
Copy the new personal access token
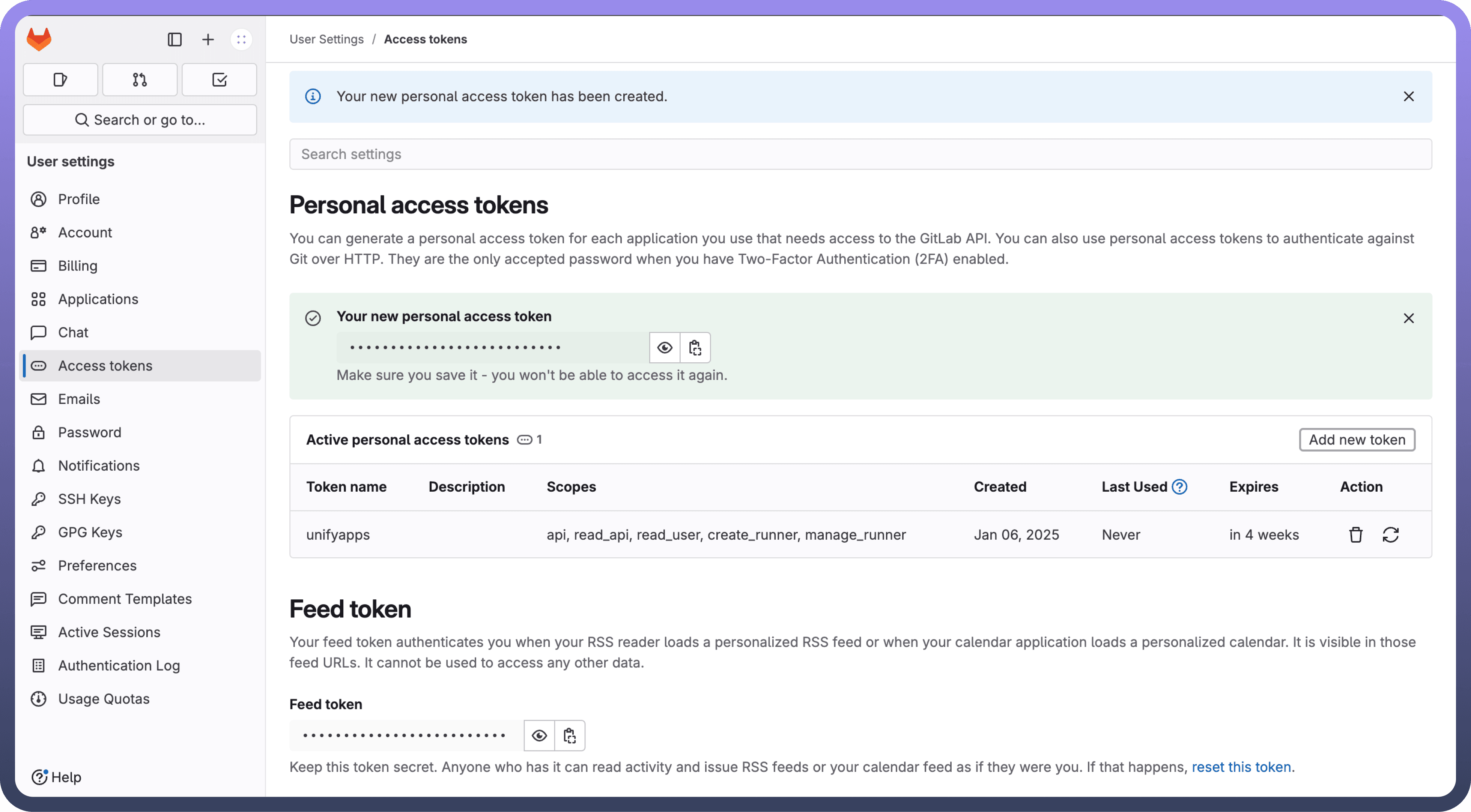[695, 348]
